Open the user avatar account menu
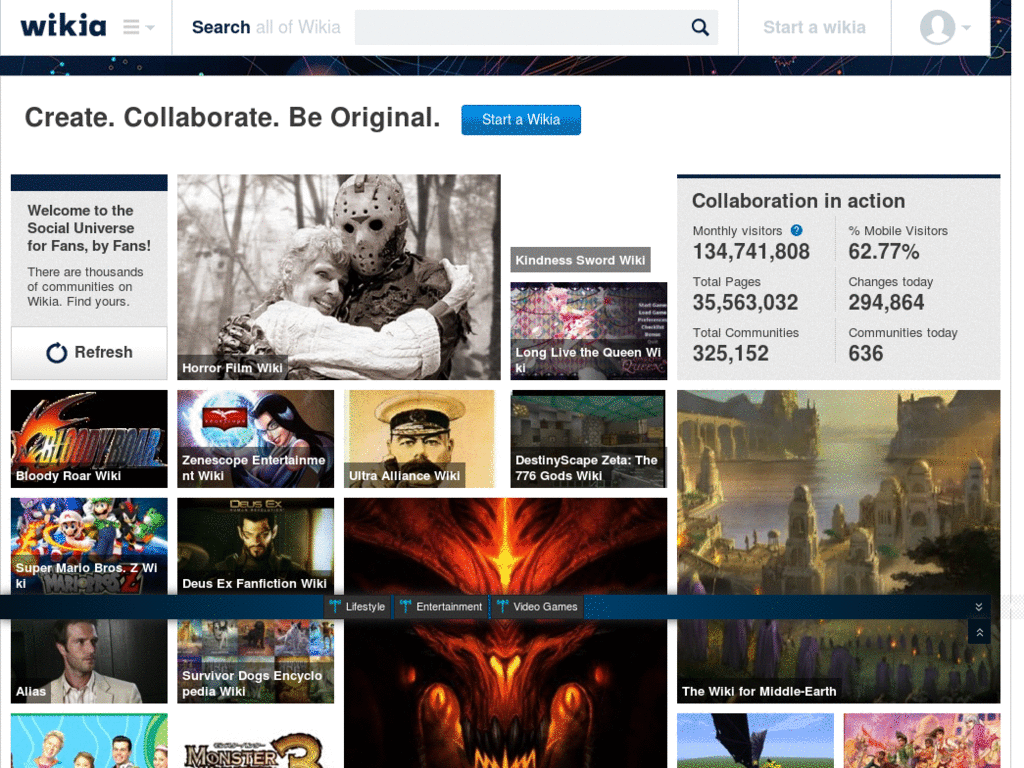Image resolution: width=1024 pixels, height=768 pixels. click(x=944, y=27)
